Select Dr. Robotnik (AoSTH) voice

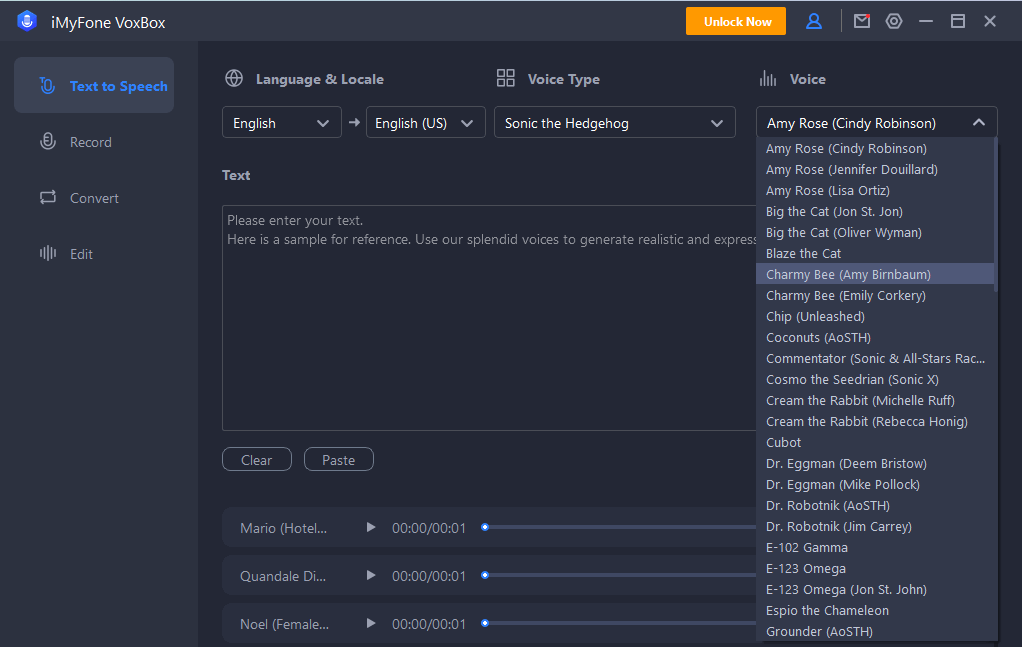pos(875,506)
